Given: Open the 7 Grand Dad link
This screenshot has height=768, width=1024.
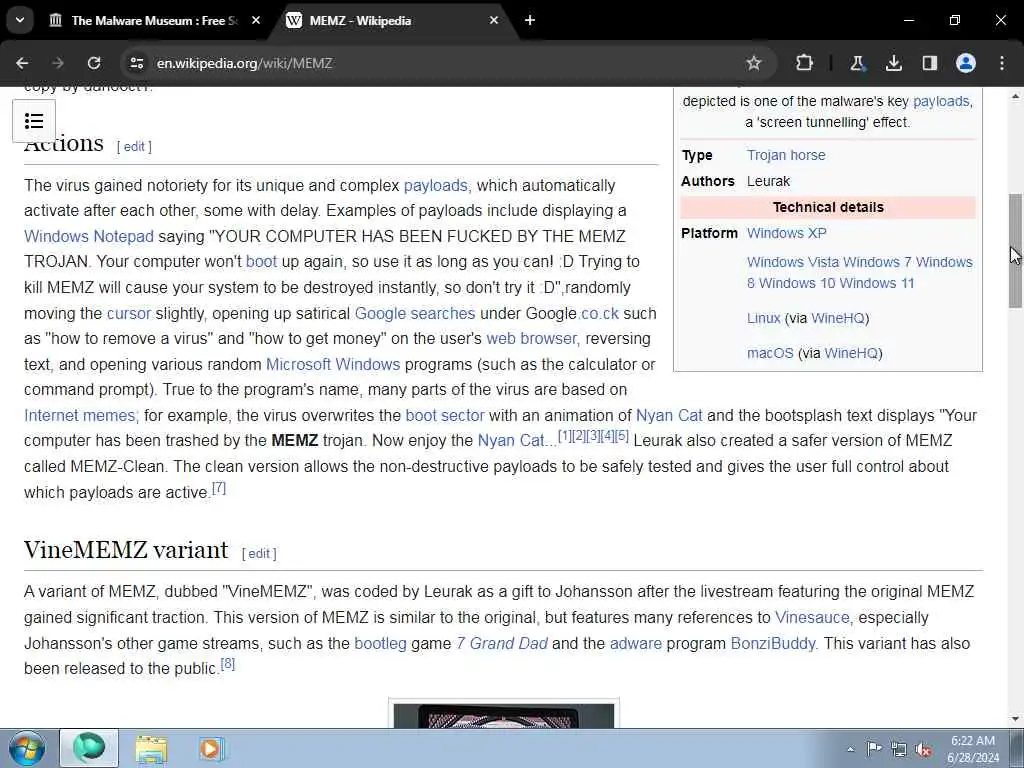Looking at the screenshot, I should coord(502,643).
